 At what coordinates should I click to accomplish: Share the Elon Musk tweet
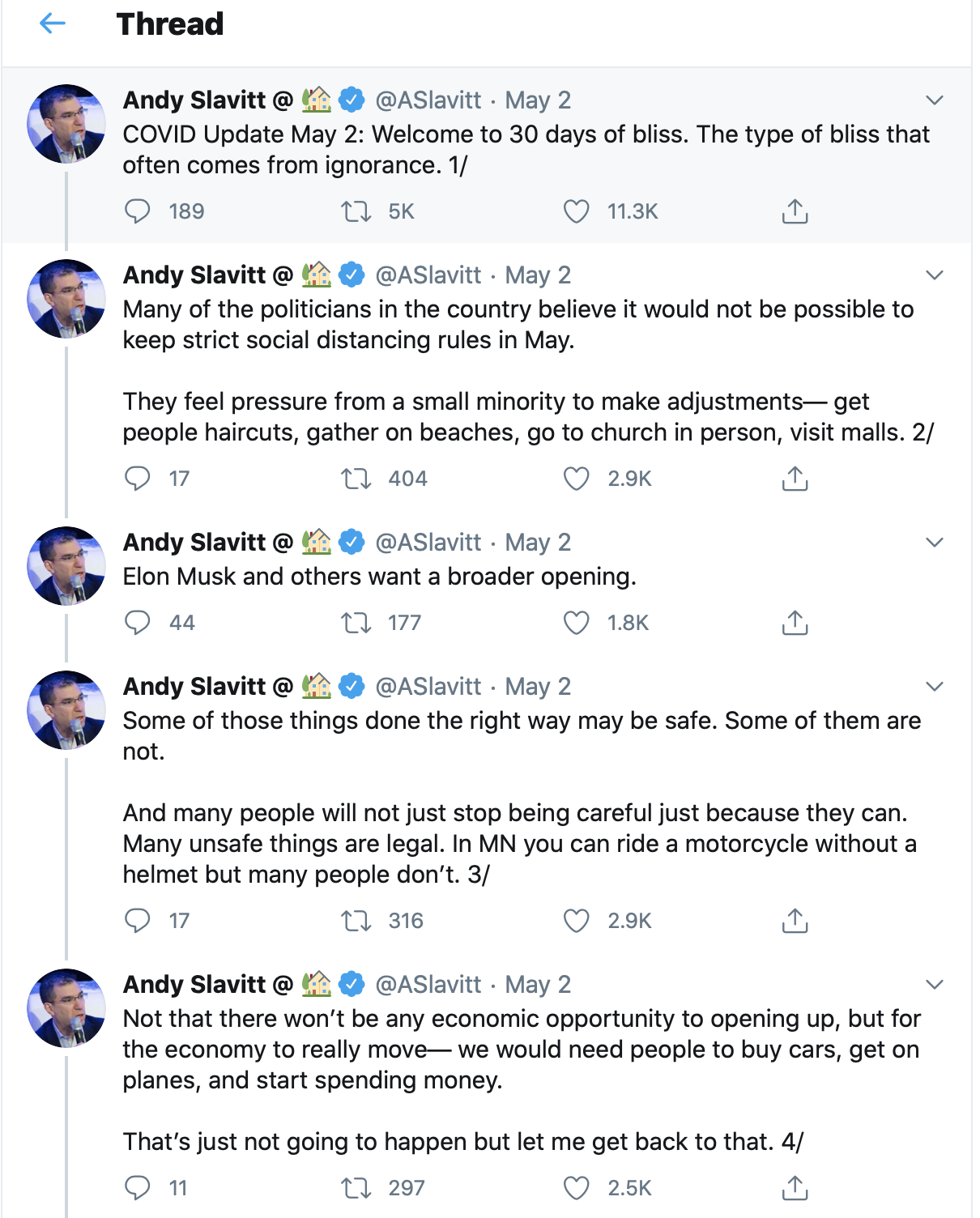click(x=795, y=623)
